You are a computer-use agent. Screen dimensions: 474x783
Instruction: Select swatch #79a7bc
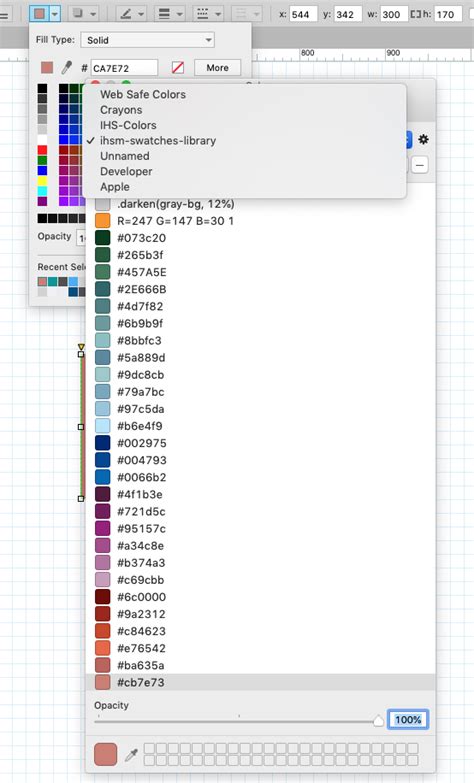pyautogui.click(x=260, y=392)
